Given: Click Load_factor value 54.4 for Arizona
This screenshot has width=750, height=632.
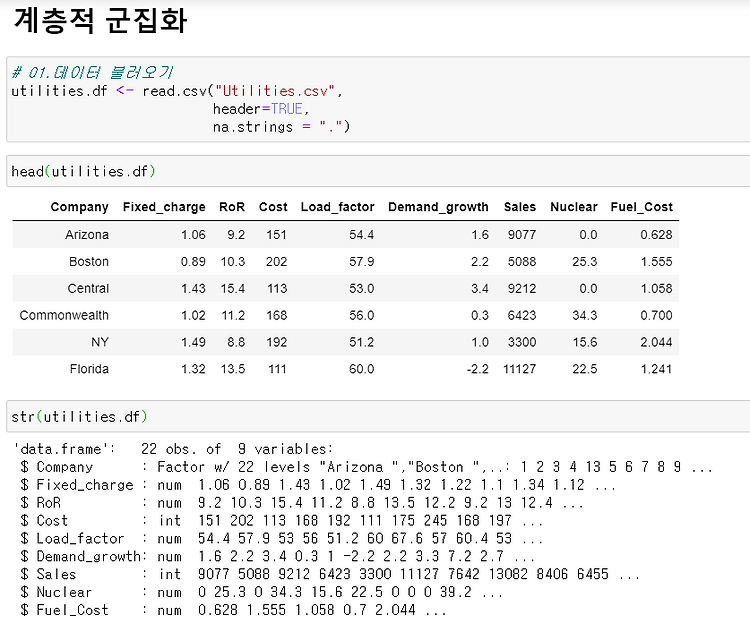Looking at the screenshot, I should 362,235.
